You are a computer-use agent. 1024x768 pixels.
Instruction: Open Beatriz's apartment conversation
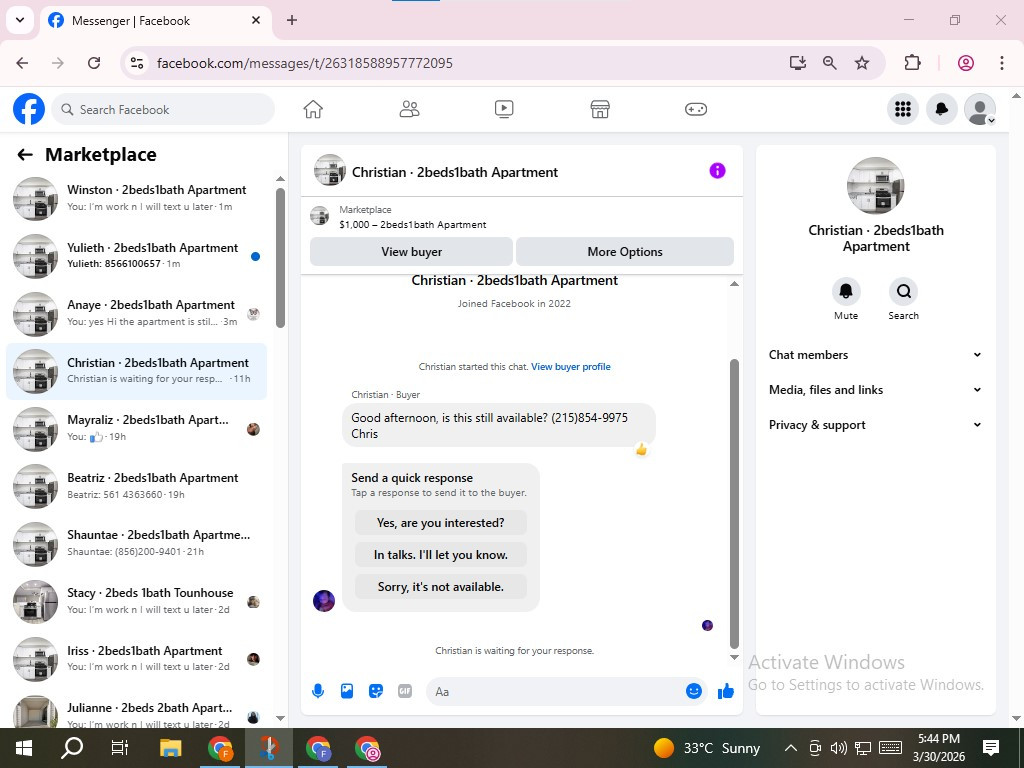coord(136,486)
